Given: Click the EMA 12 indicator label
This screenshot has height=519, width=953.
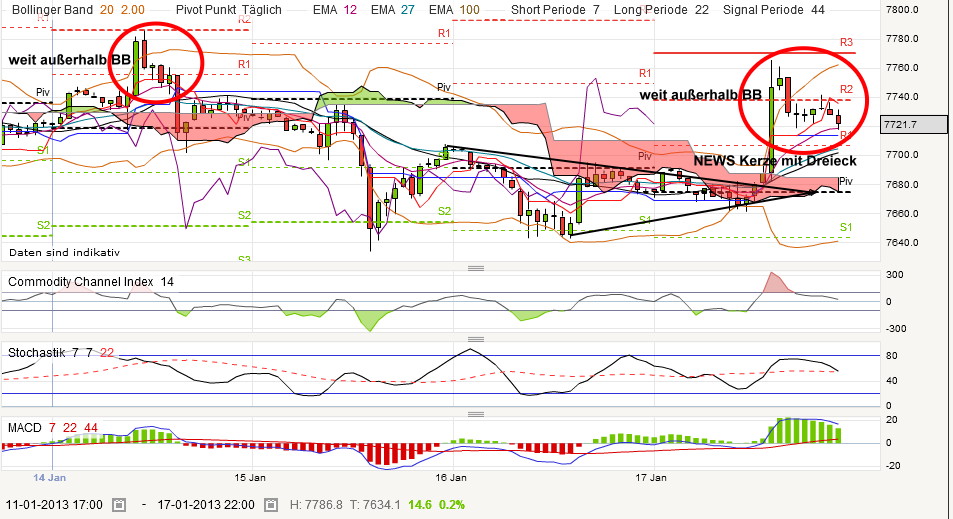Looking at the screenshot, I should pyautogui.click(x=335, y=10).
